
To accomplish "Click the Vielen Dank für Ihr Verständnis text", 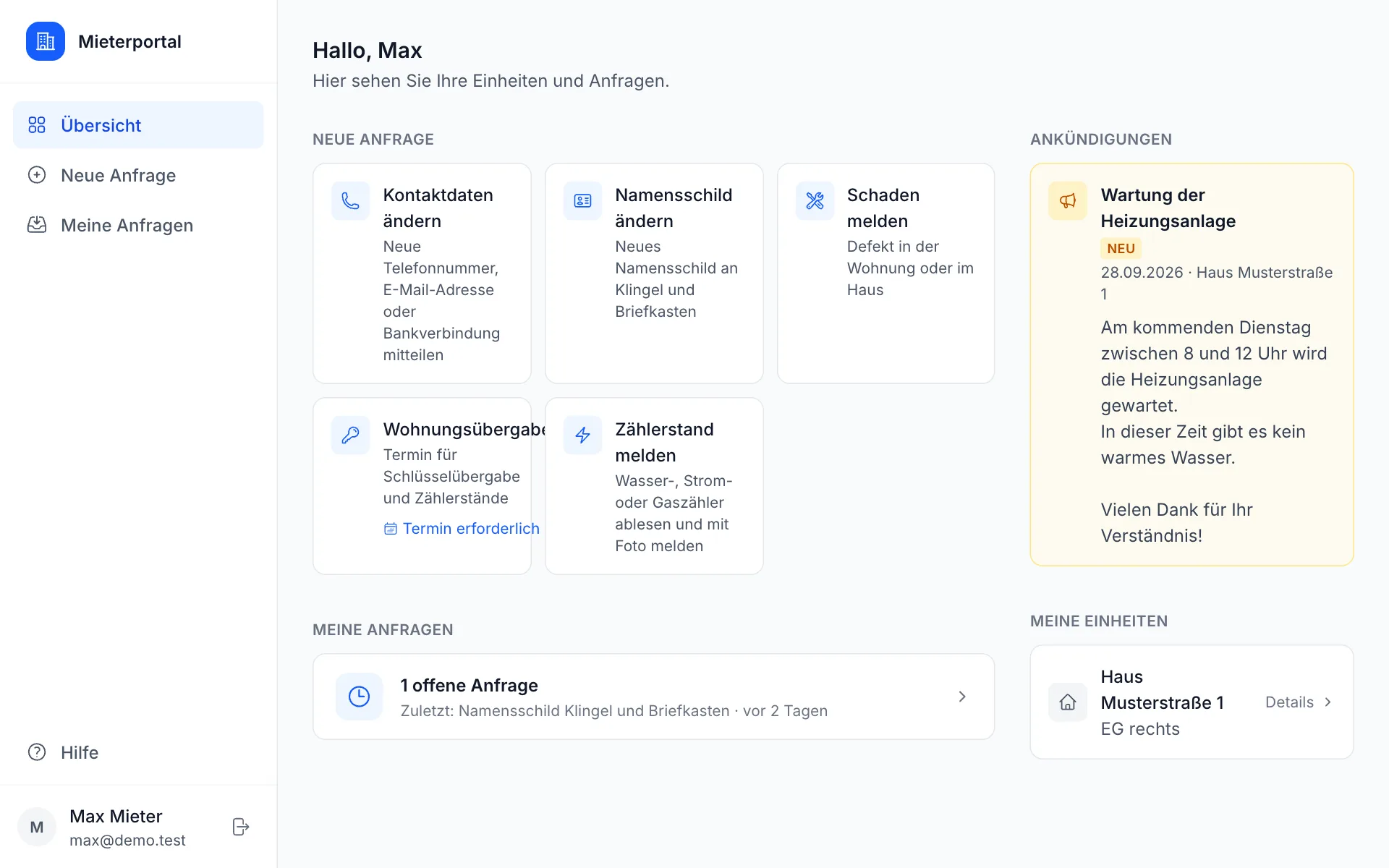I will click(1176, 523).
